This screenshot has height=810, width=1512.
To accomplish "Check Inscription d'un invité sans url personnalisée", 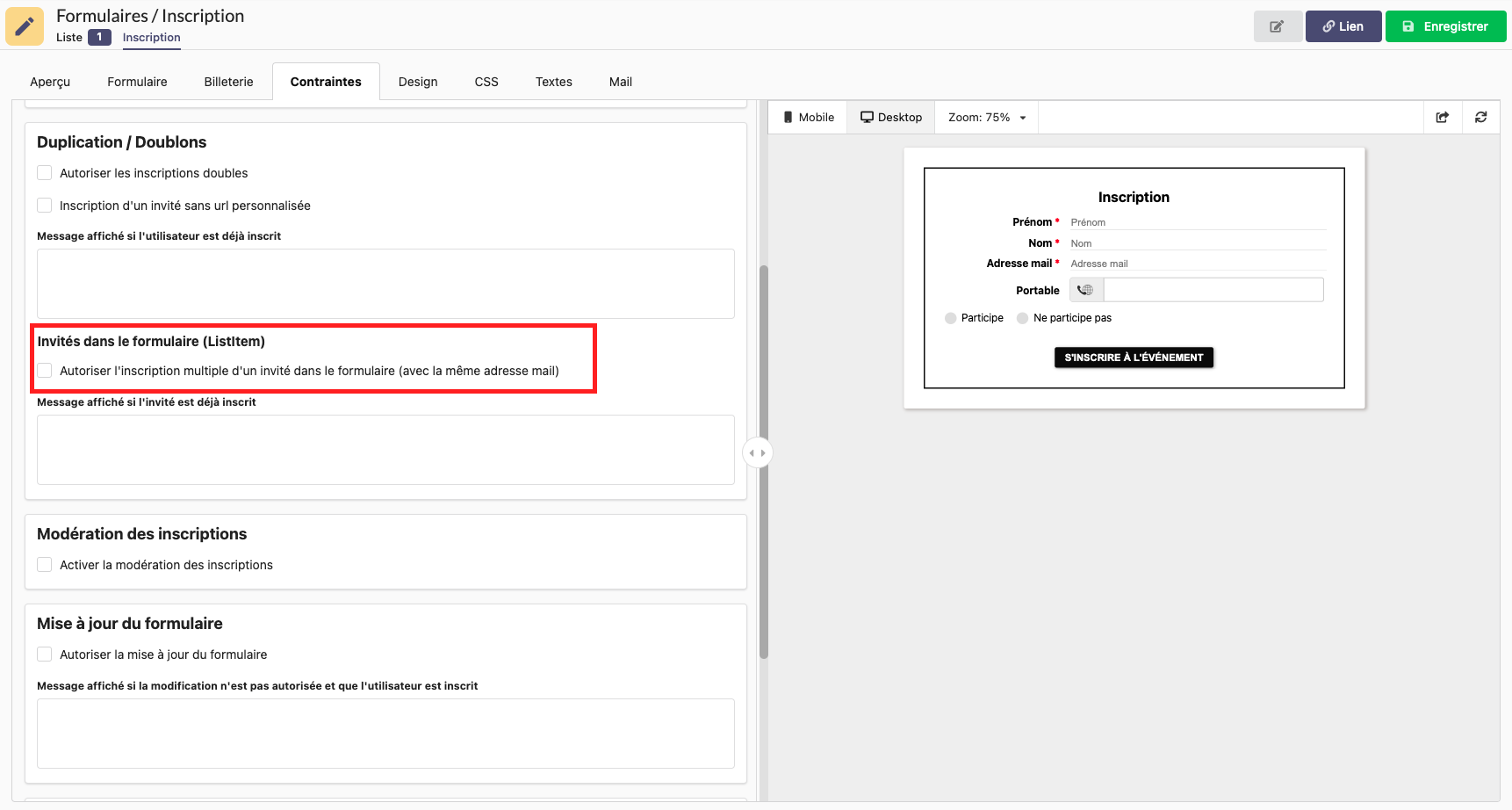I will 45,206.
